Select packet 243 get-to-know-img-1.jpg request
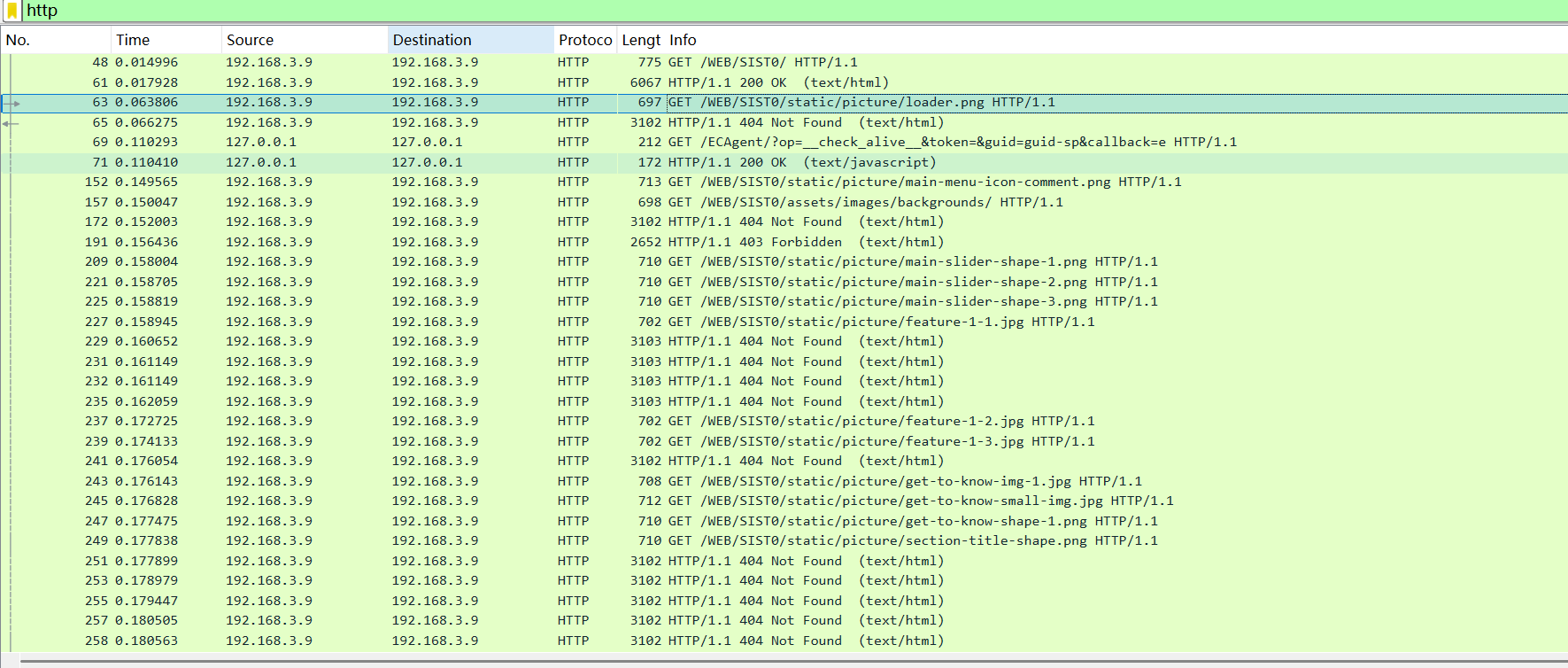 click(x=784, y=481)
